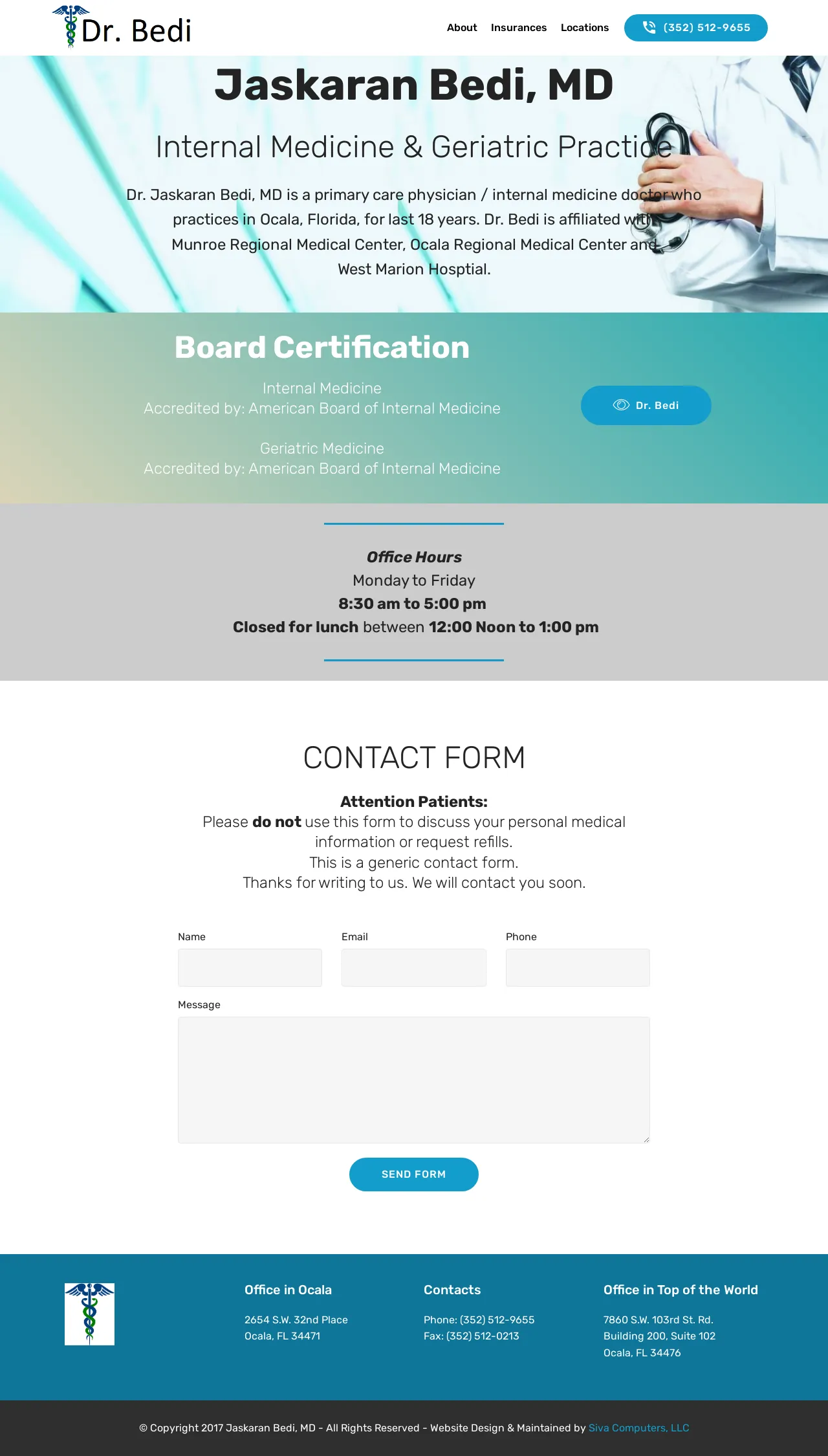Viewport: 828px width, 1456px height.
Task: Click the caduceus logo image in the footer
Action: 89,1314
